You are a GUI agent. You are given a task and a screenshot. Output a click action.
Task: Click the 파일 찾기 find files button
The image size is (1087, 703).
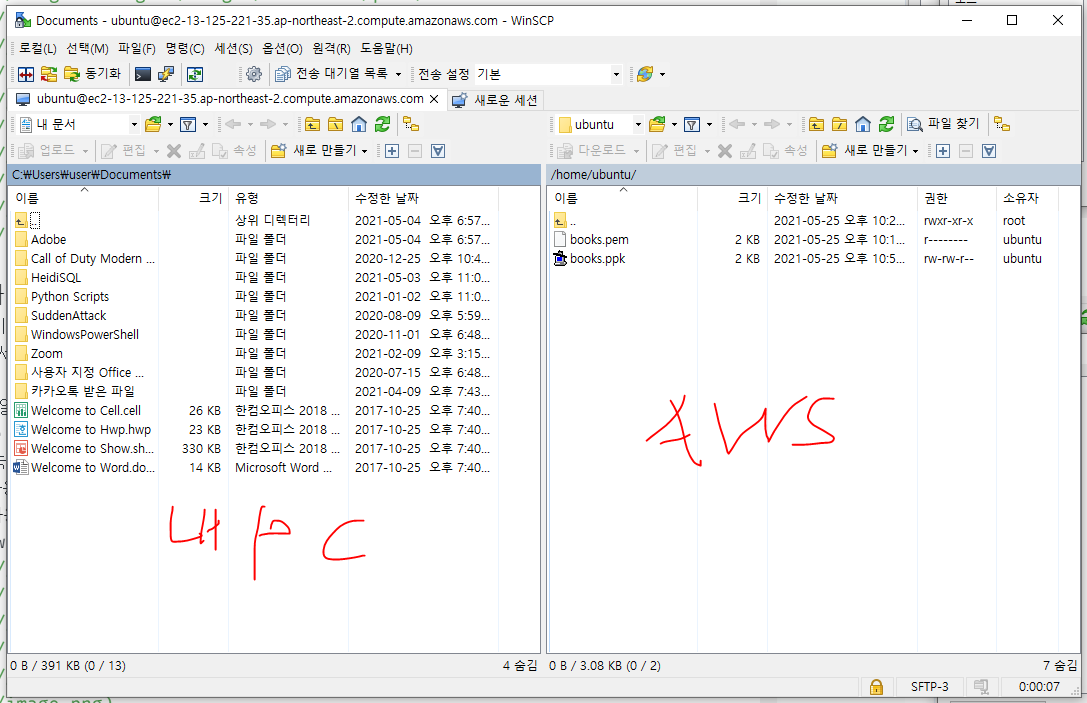(x=943, y=124)
